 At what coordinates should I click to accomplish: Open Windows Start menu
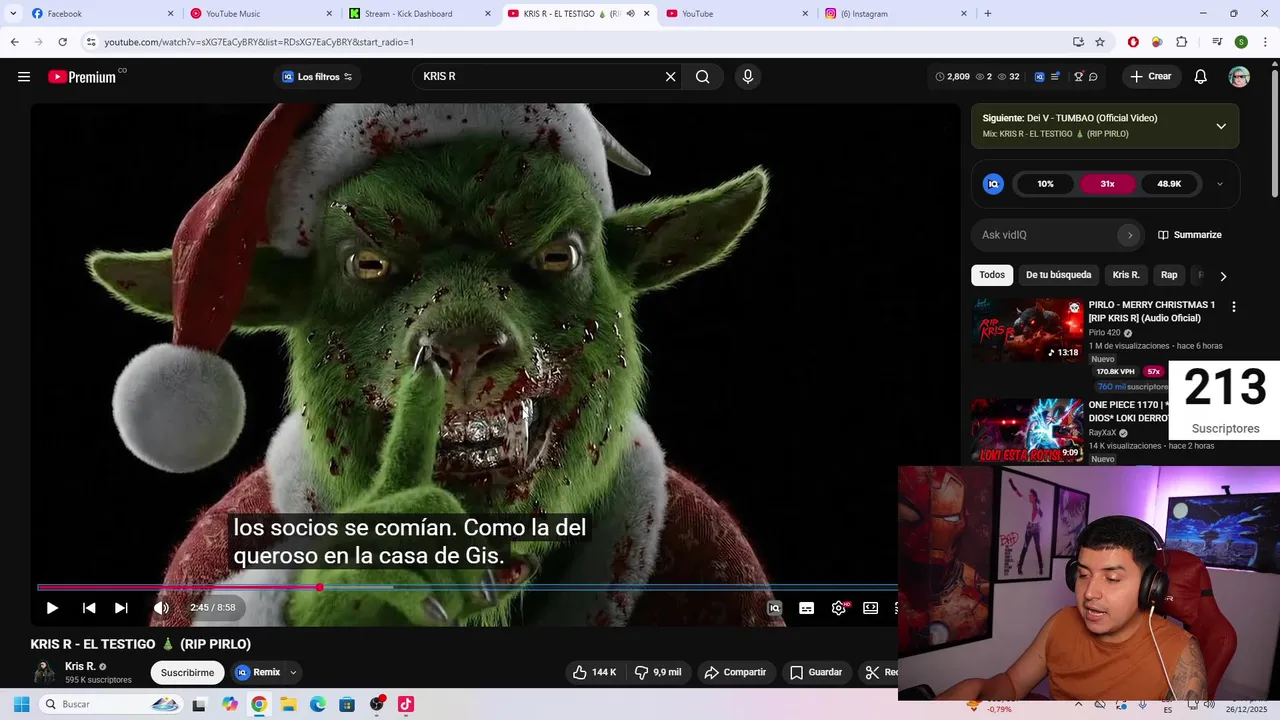click(x=21, y=704)
